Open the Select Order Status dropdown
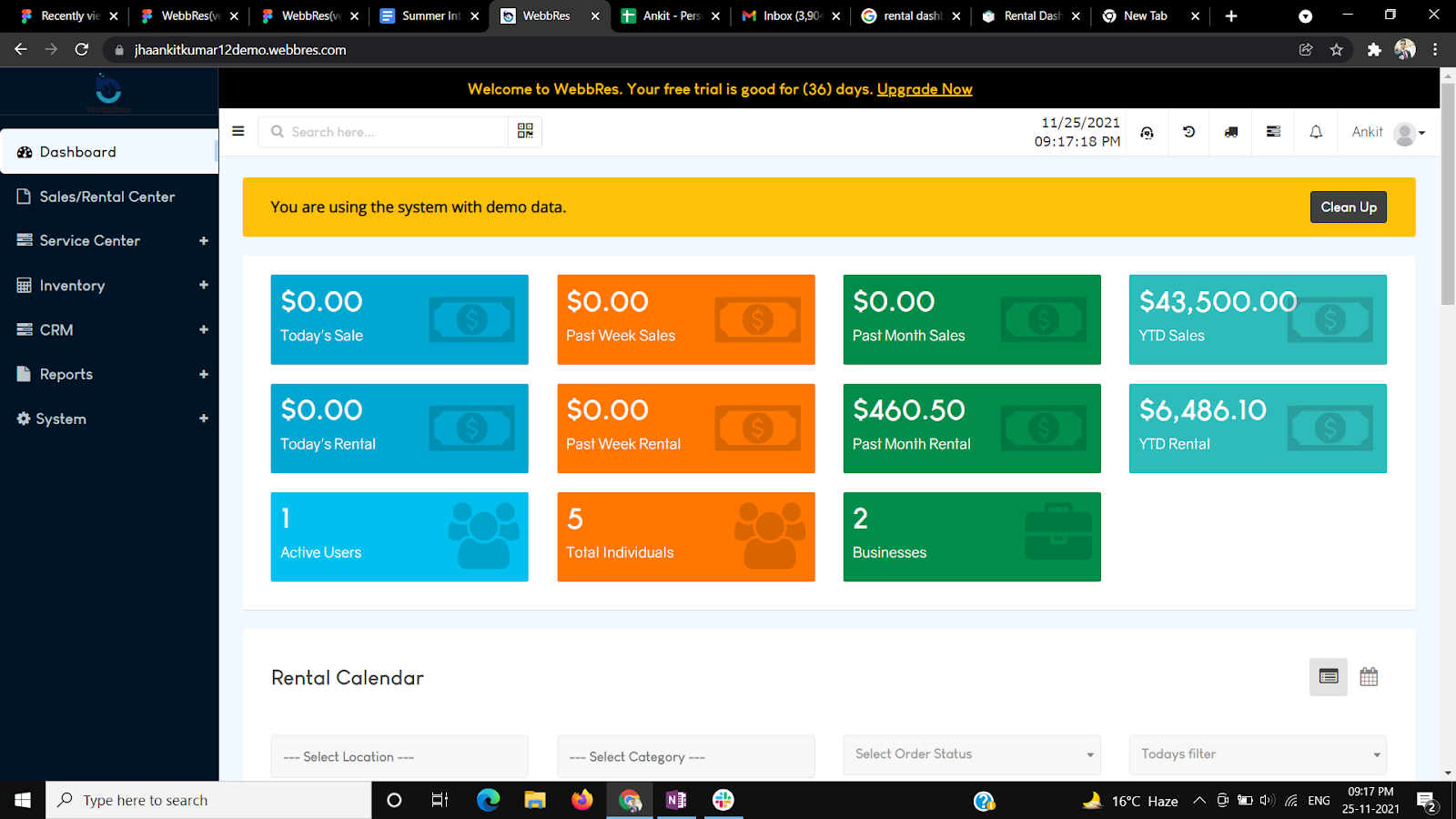The image size is (1456, 819). (x=972, y=754)
